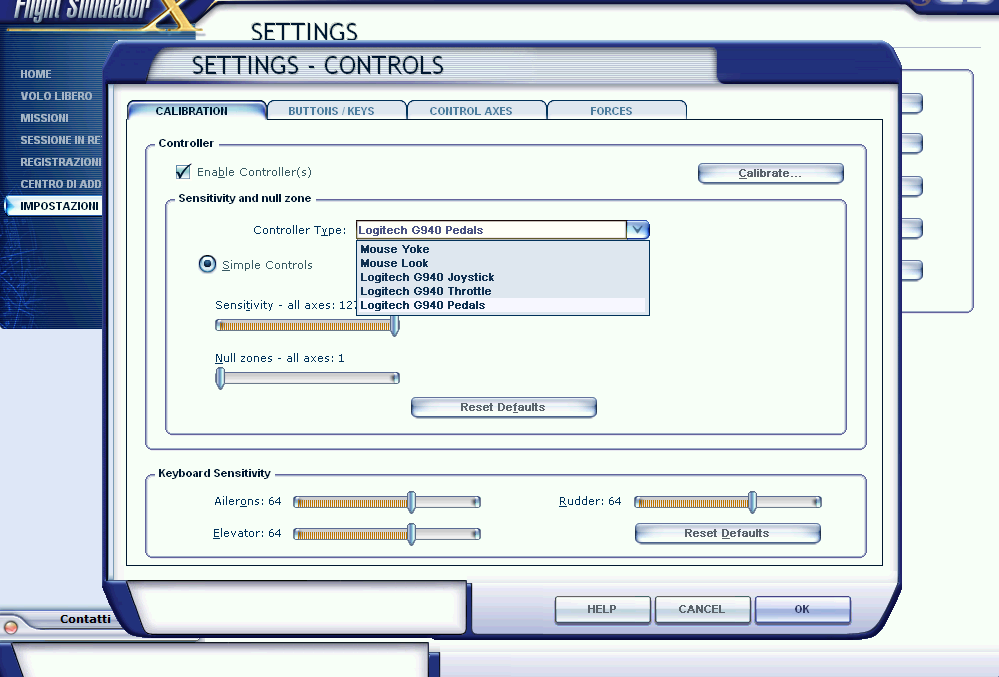This screenshot has height=677, width=999.
Task: Click the CANCEL button
Action: (702, 609)
